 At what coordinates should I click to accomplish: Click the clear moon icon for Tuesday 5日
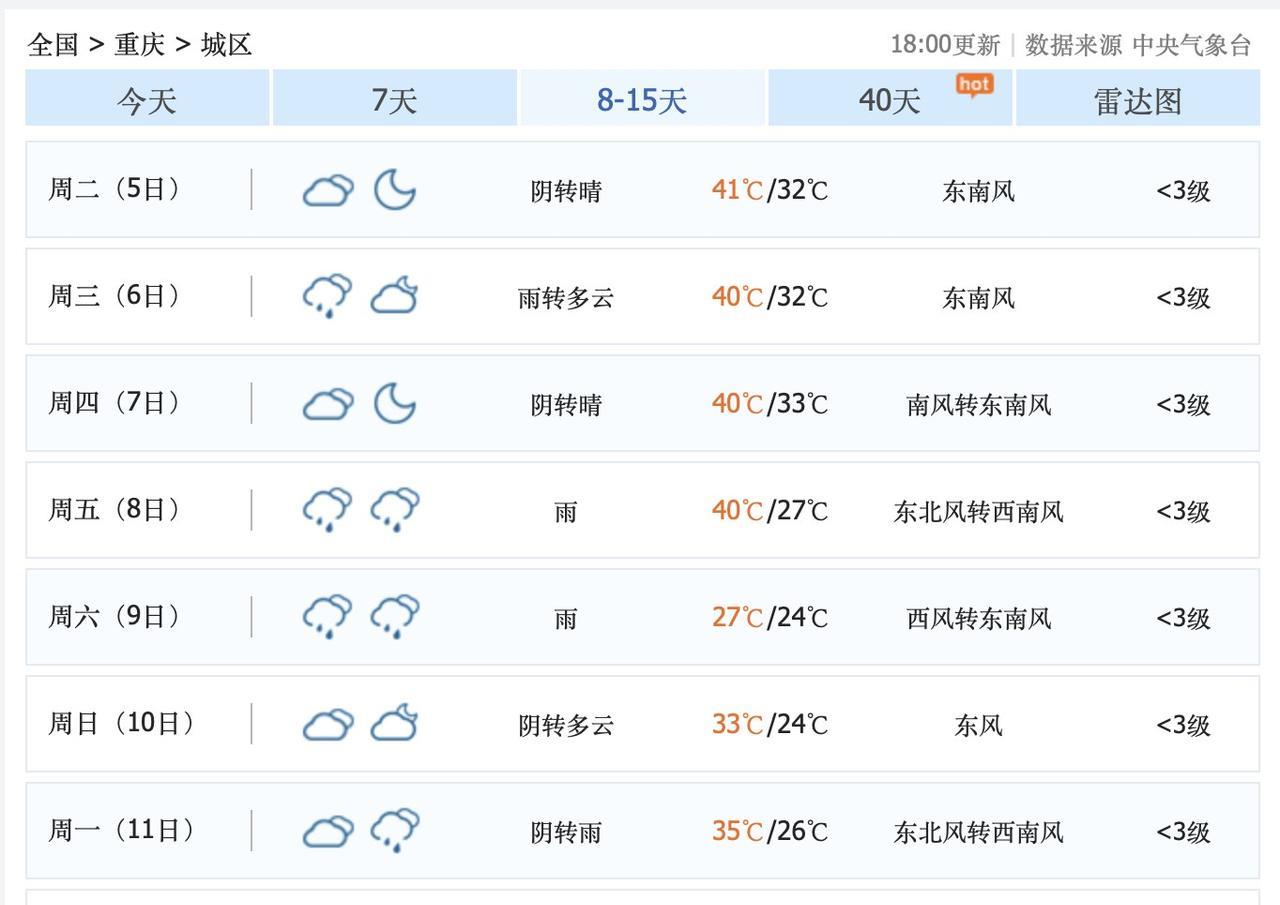tap(395, 189)
